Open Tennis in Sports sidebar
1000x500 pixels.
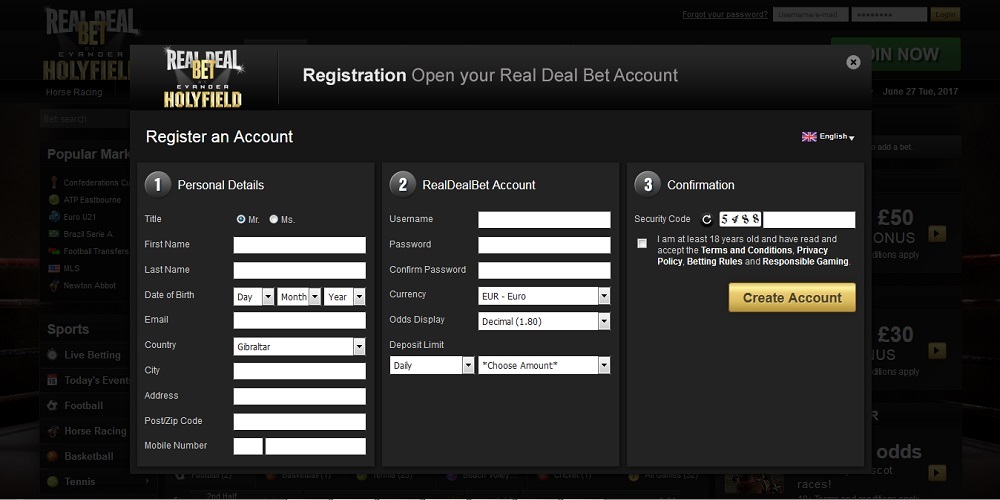tap(80, 482)
